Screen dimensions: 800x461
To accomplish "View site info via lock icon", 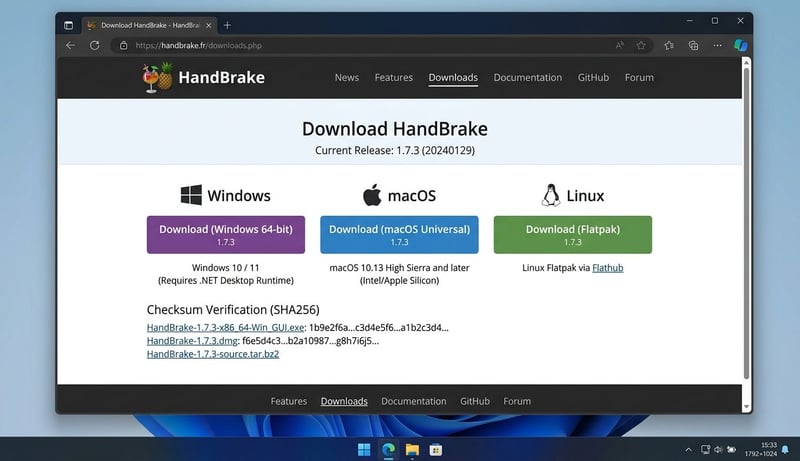I will (123, 45).
